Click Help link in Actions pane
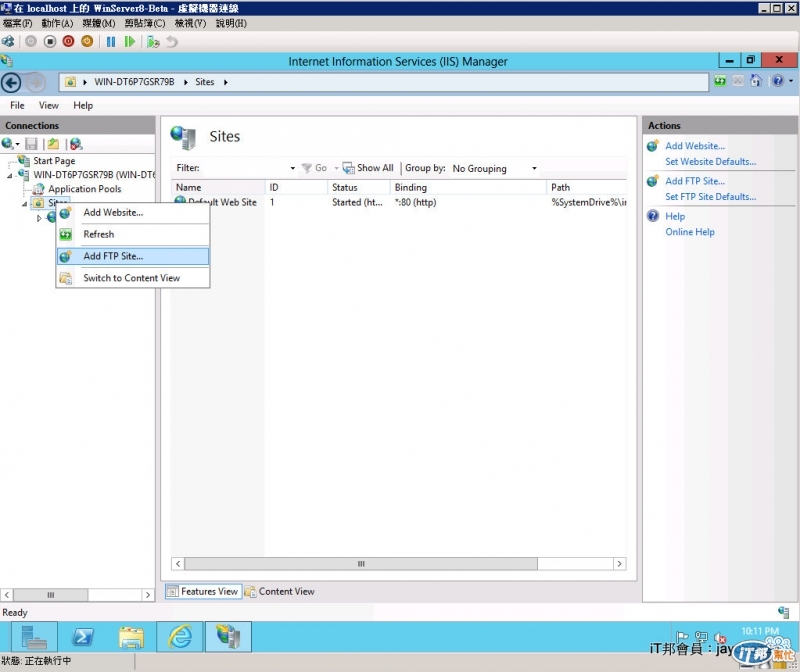Viewport: 800px width, 672px height. pos(674,216)
